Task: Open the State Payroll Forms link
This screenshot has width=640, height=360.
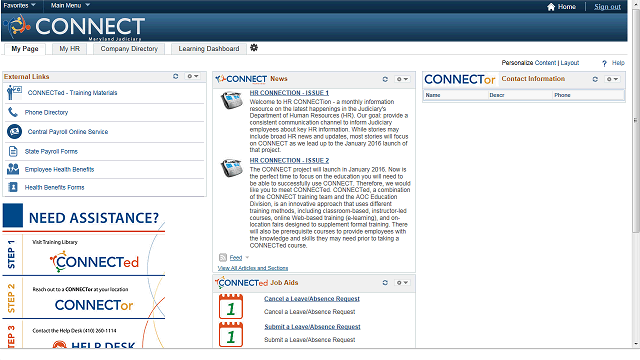Action: (51, 151)
